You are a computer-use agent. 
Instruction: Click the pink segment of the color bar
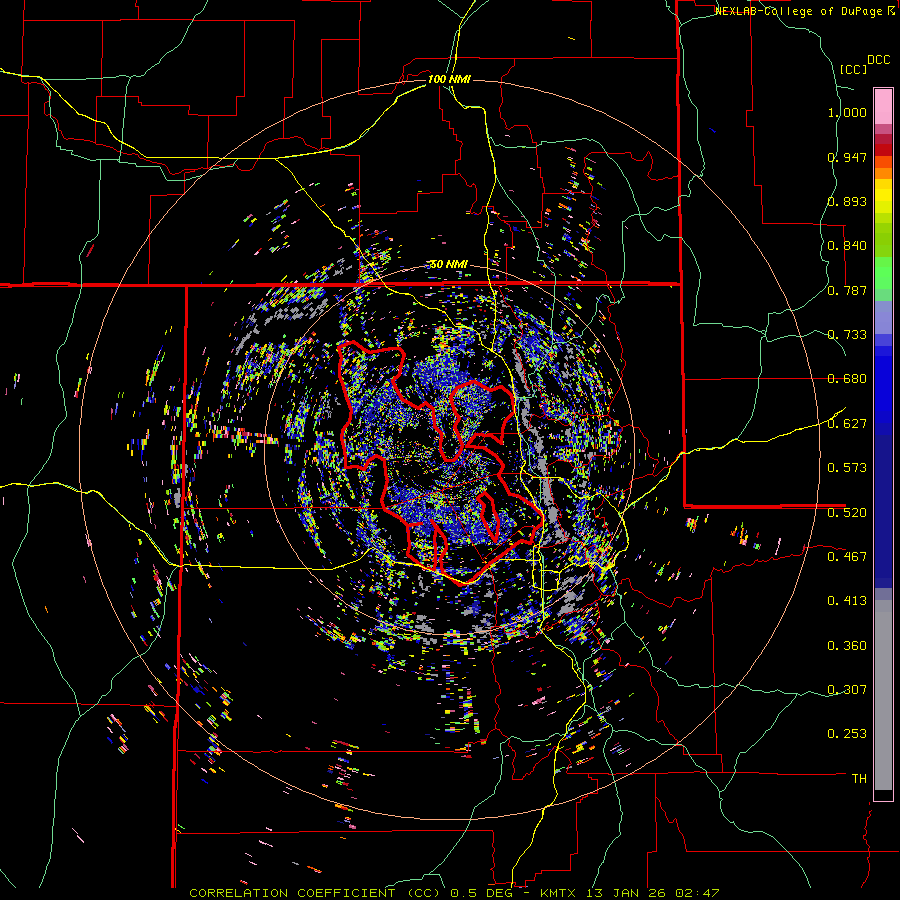pyautogui.click(x=883, y=107)
